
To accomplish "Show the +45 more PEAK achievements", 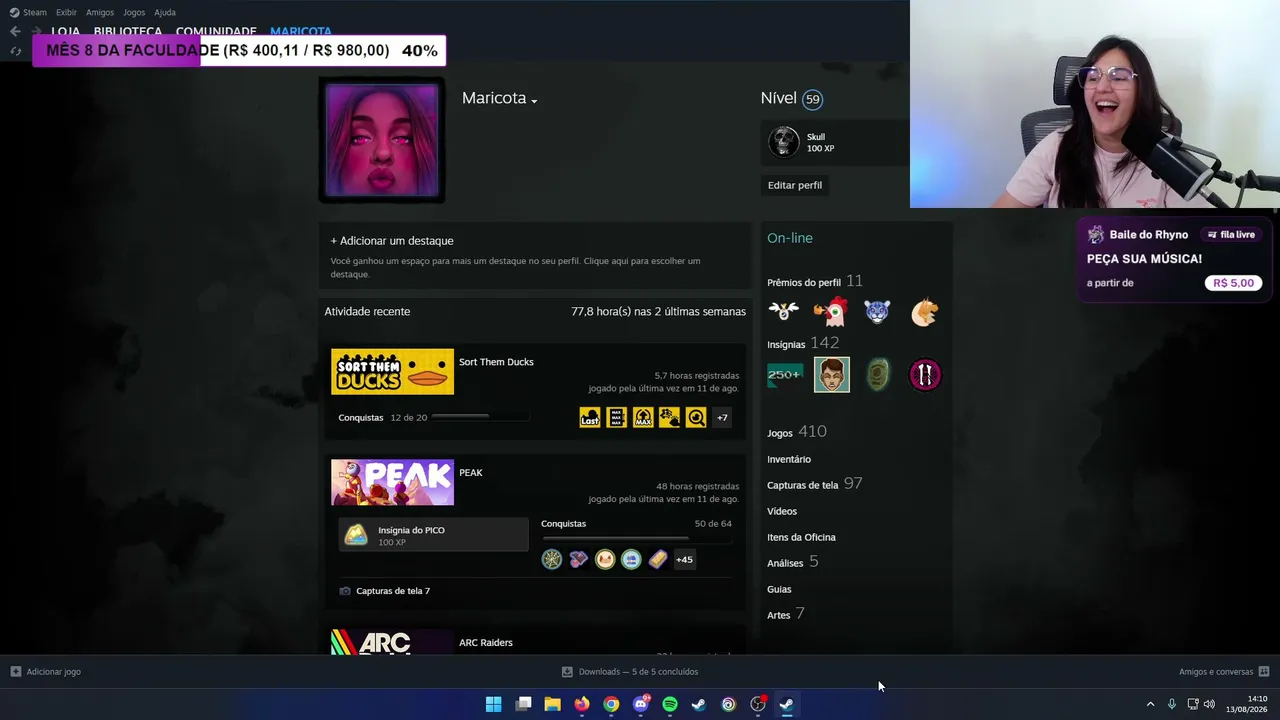I will (x=684, y=559).
